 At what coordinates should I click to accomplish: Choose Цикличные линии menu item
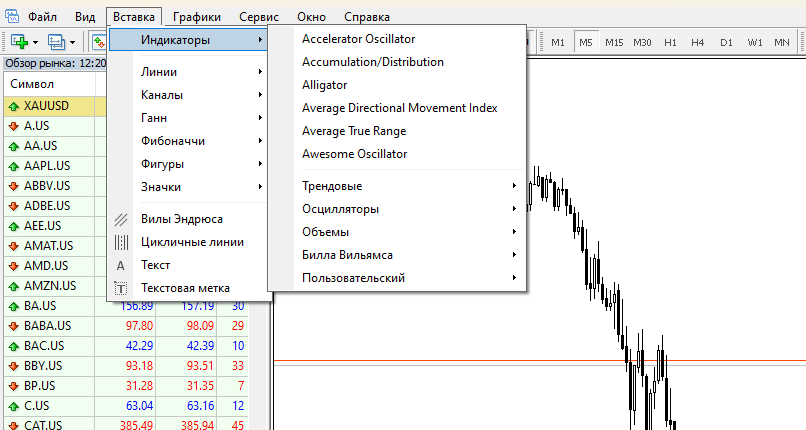(188, 242)
